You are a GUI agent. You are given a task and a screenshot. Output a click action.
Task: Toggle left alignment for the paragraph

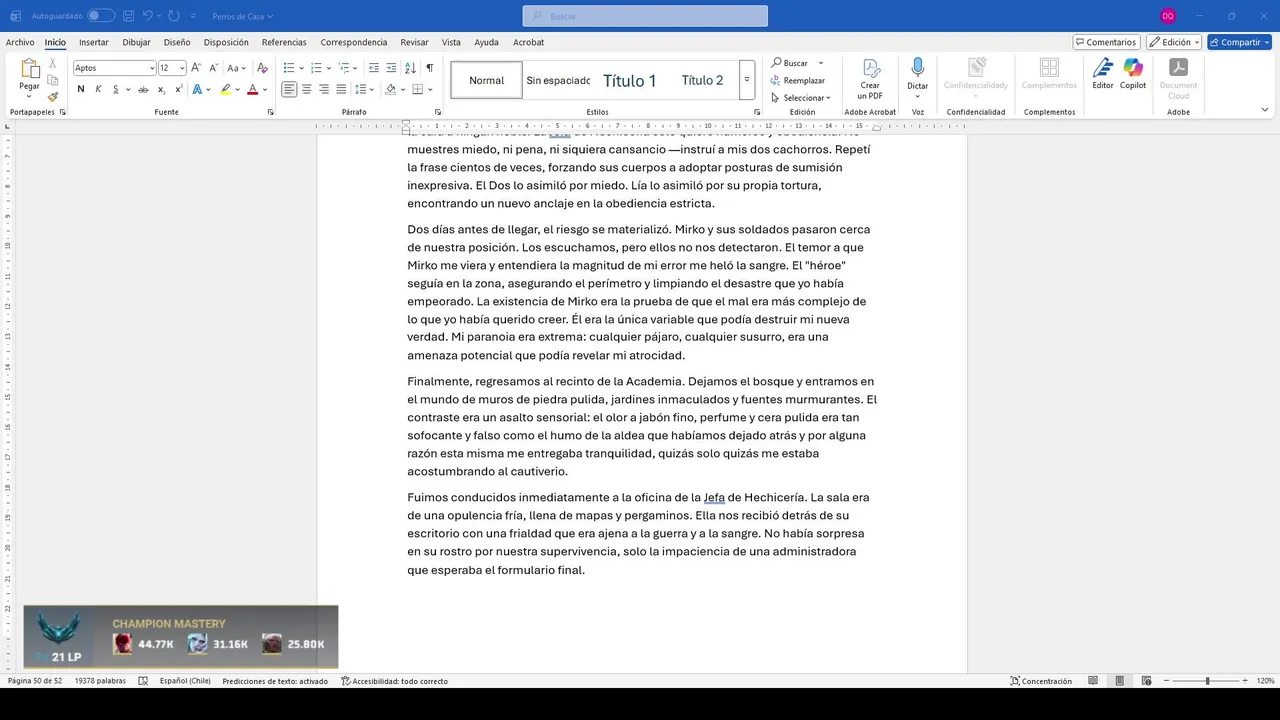(289, 89)
